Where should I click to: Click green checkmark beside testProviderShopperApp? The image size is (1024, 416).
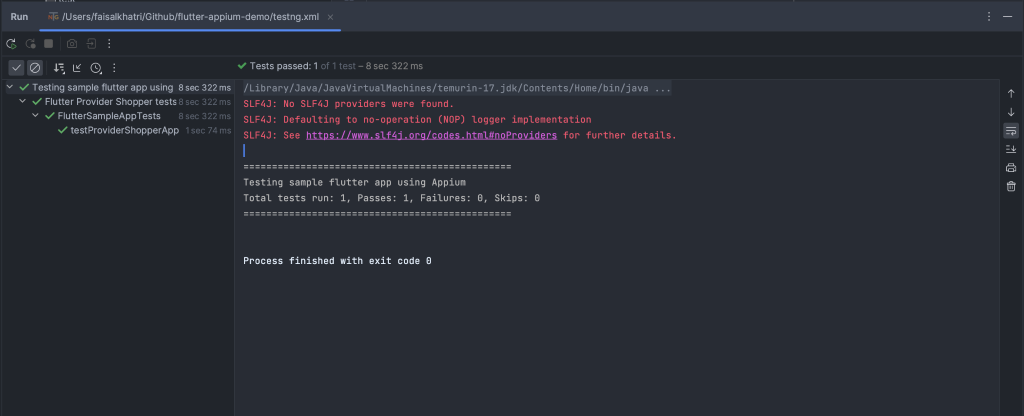63,131
